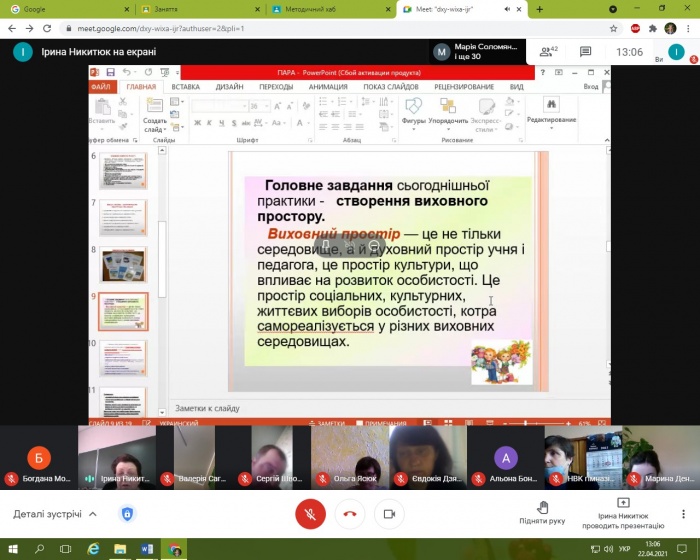Raise hand using Підняти руку
The width and height of the screenshot is (700, 560).
543,513
